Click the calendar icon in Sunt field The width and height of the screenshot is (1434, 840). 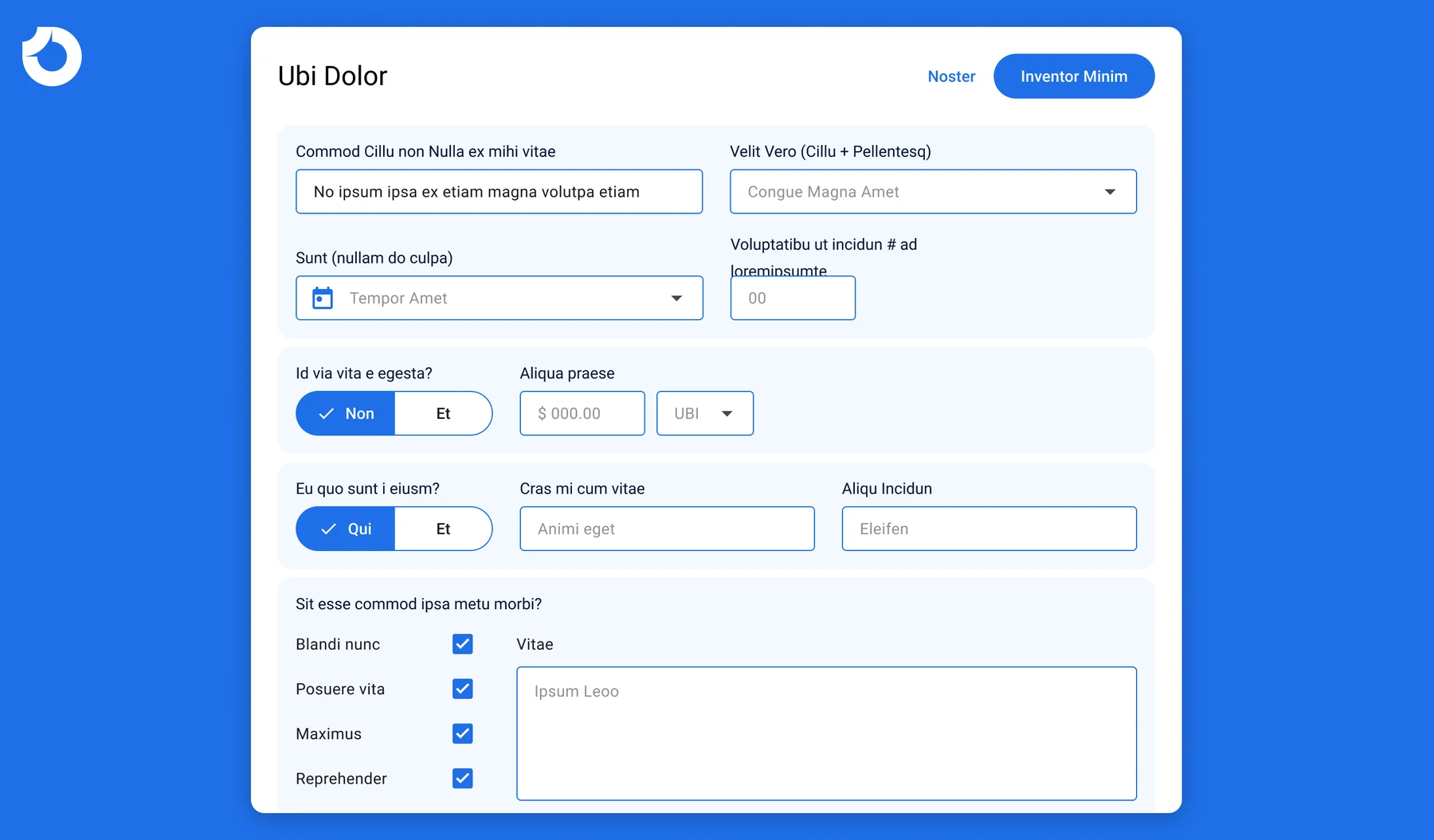click(x=323, y=298)
